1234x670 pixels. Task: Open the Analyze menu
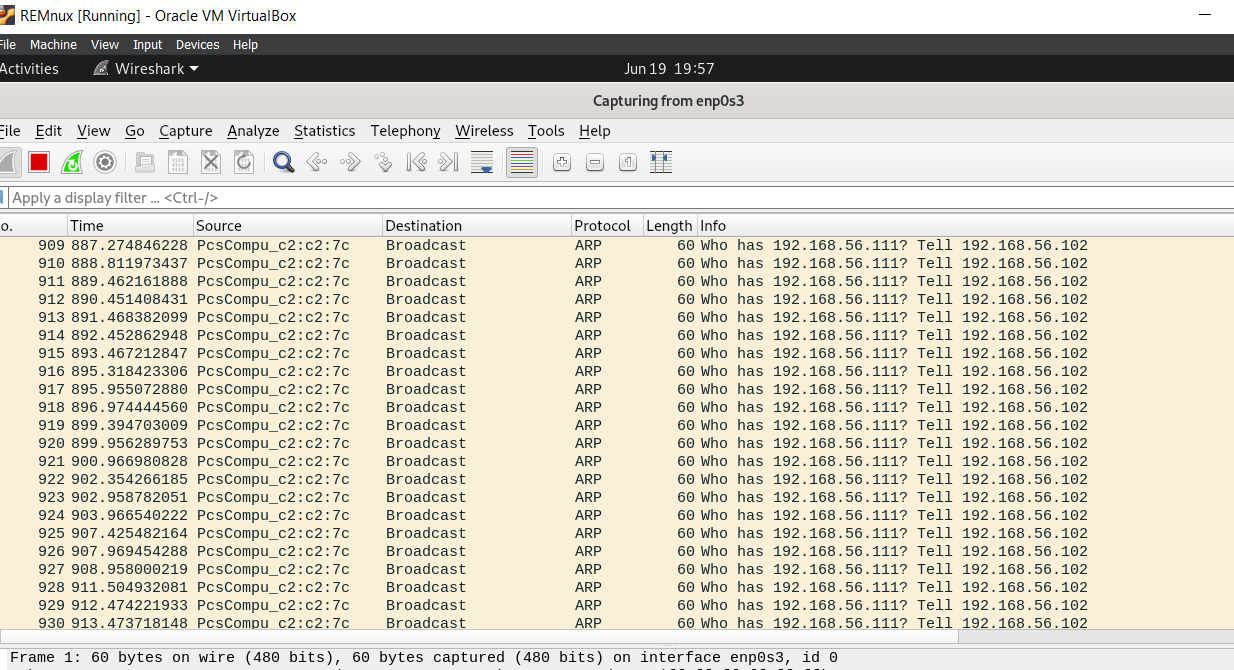click(x=253, y=131)
